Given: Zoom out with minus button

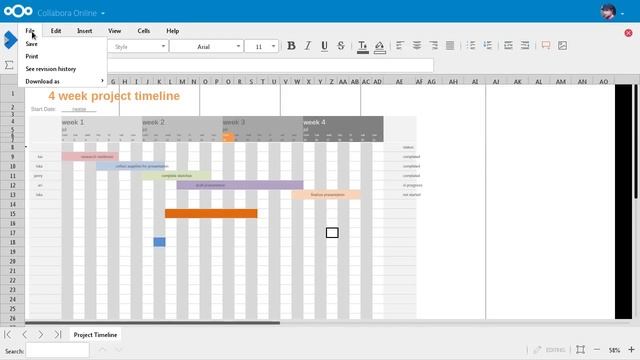Looking at the screenshot, I should [597, 350].
